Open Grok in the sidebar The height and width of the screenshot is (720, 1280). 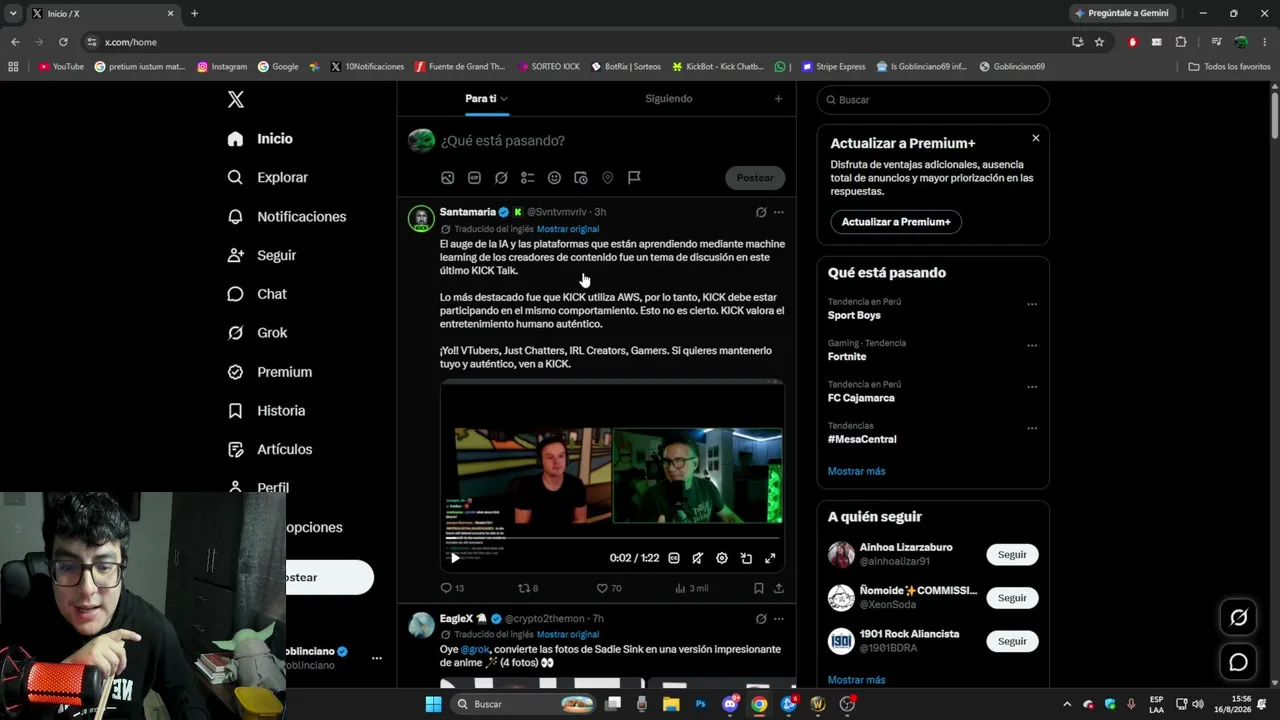257,333
